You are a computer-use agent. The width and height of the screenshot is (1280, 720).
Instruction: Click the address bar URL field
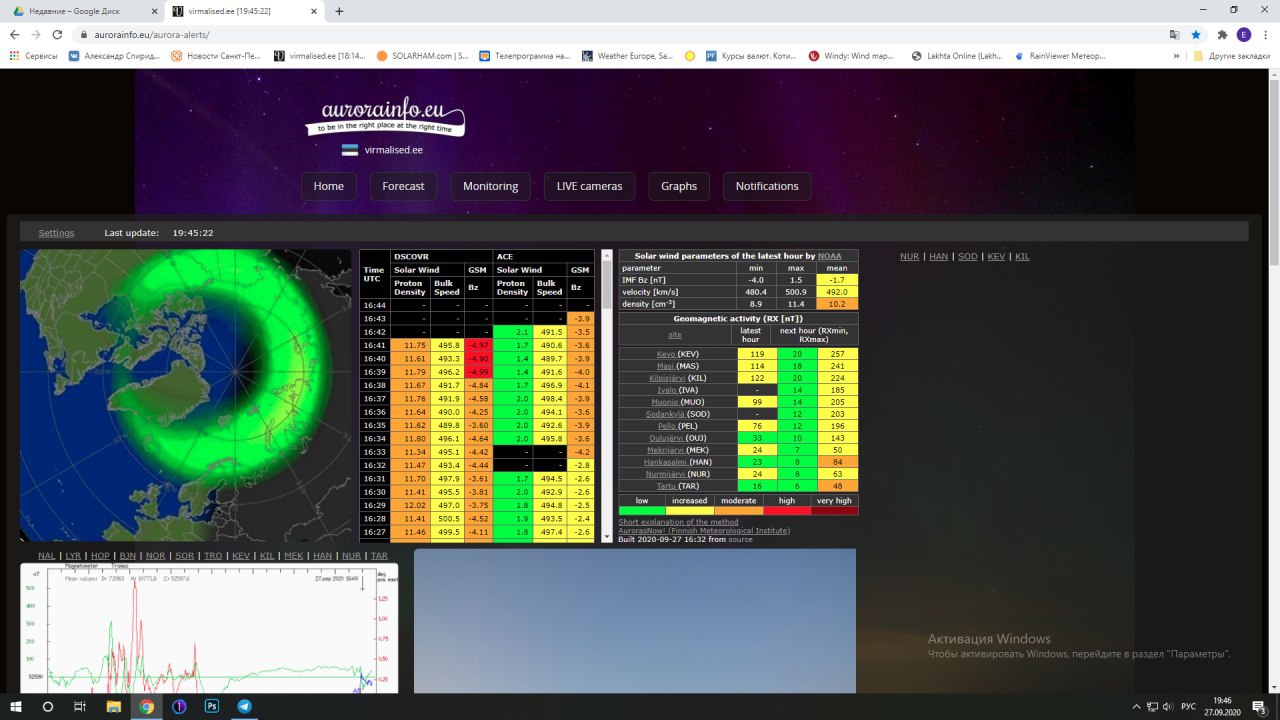coord(620,33)
